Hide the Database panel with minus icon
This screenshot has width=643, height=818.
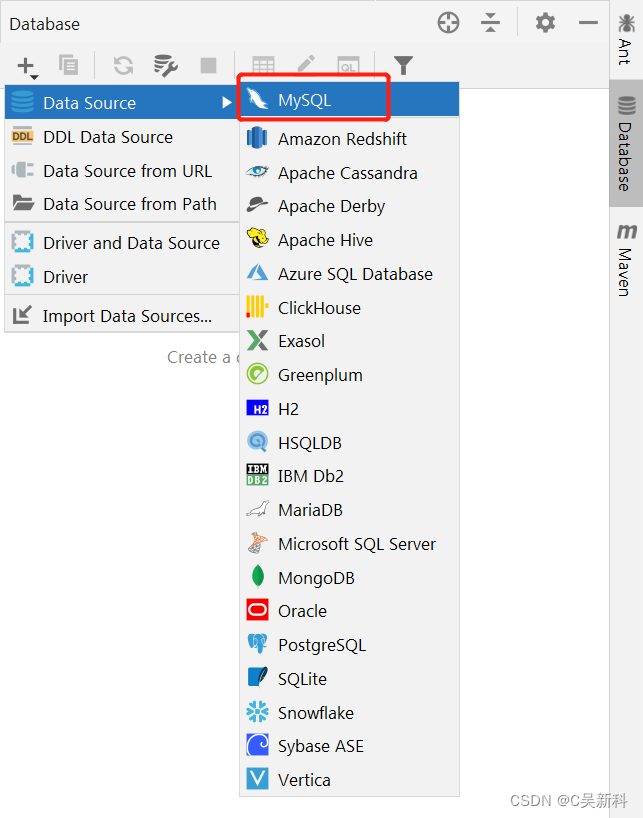[x=588, y=23]
